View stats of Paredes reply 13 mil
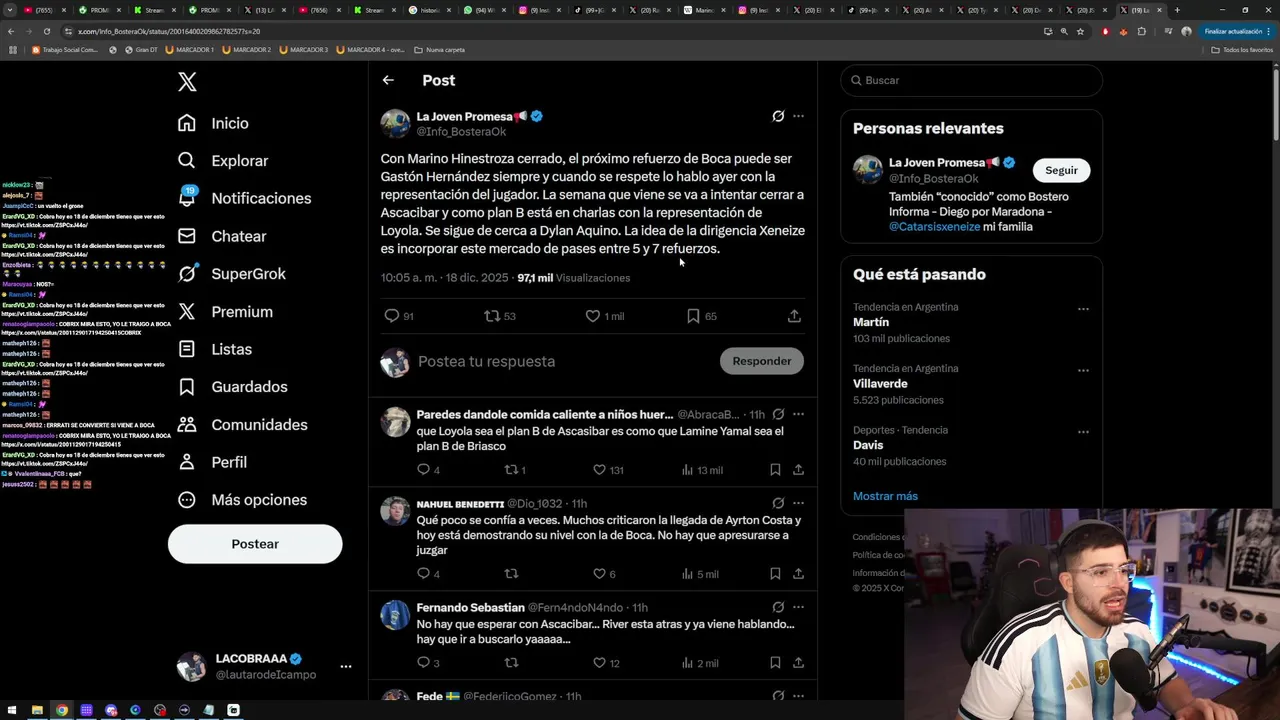 click(x=702, y=470)
